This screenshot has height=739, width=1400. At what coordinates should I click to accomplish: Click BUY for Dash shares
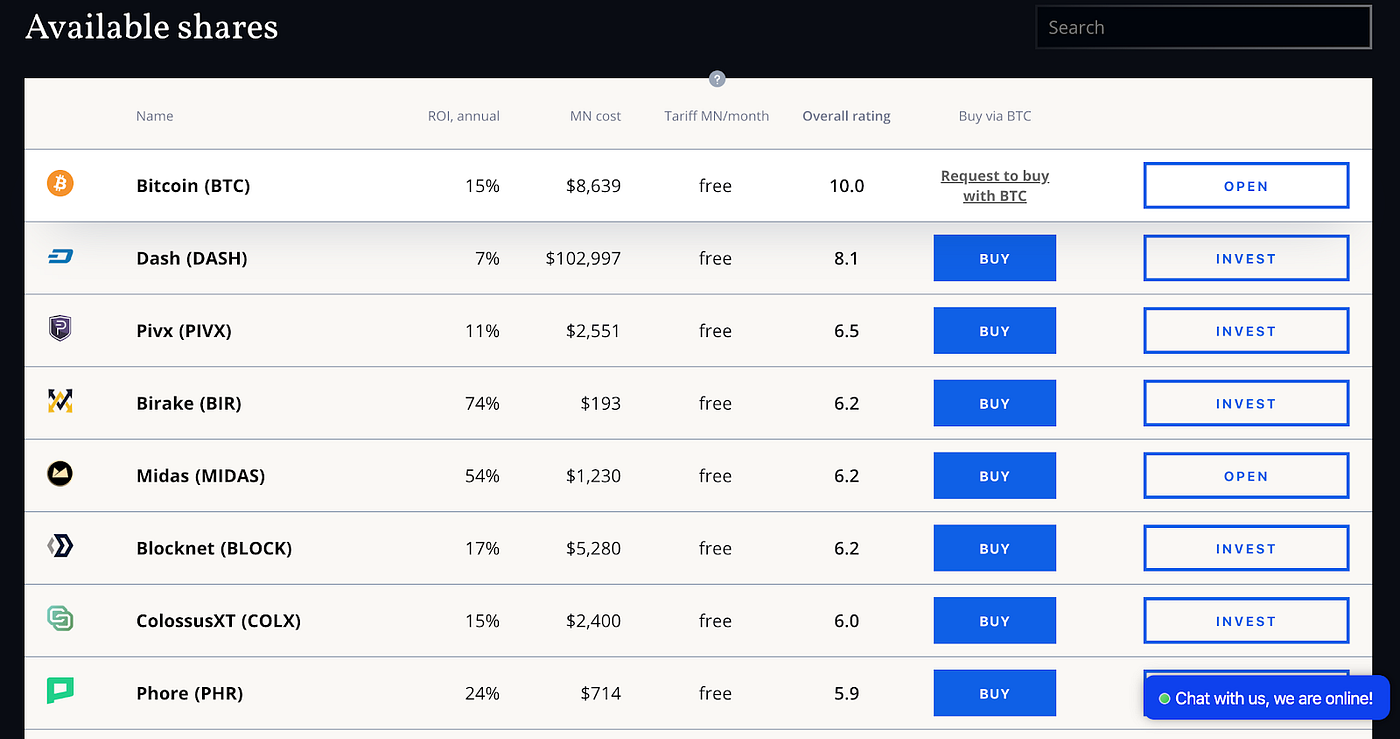coord(994,257)
